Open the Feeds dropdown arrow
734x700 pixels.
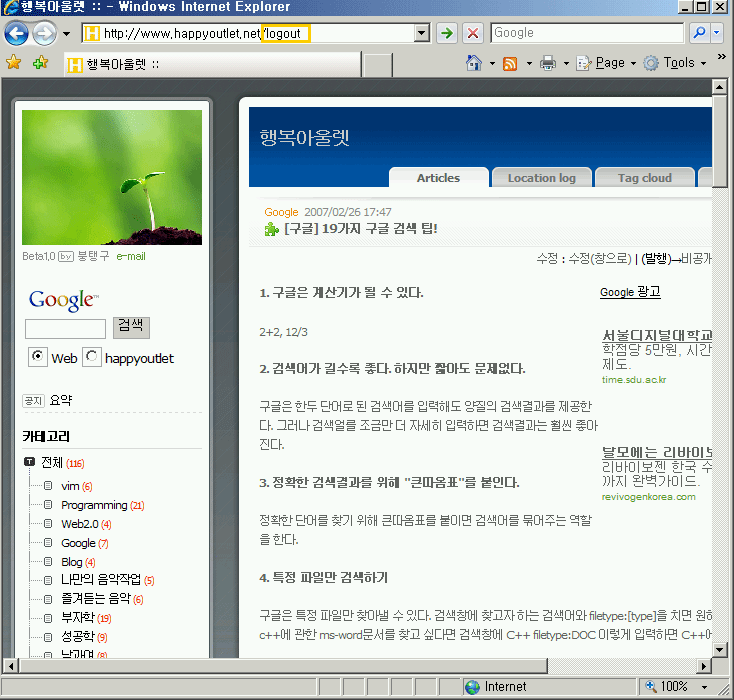pos(529,63)
